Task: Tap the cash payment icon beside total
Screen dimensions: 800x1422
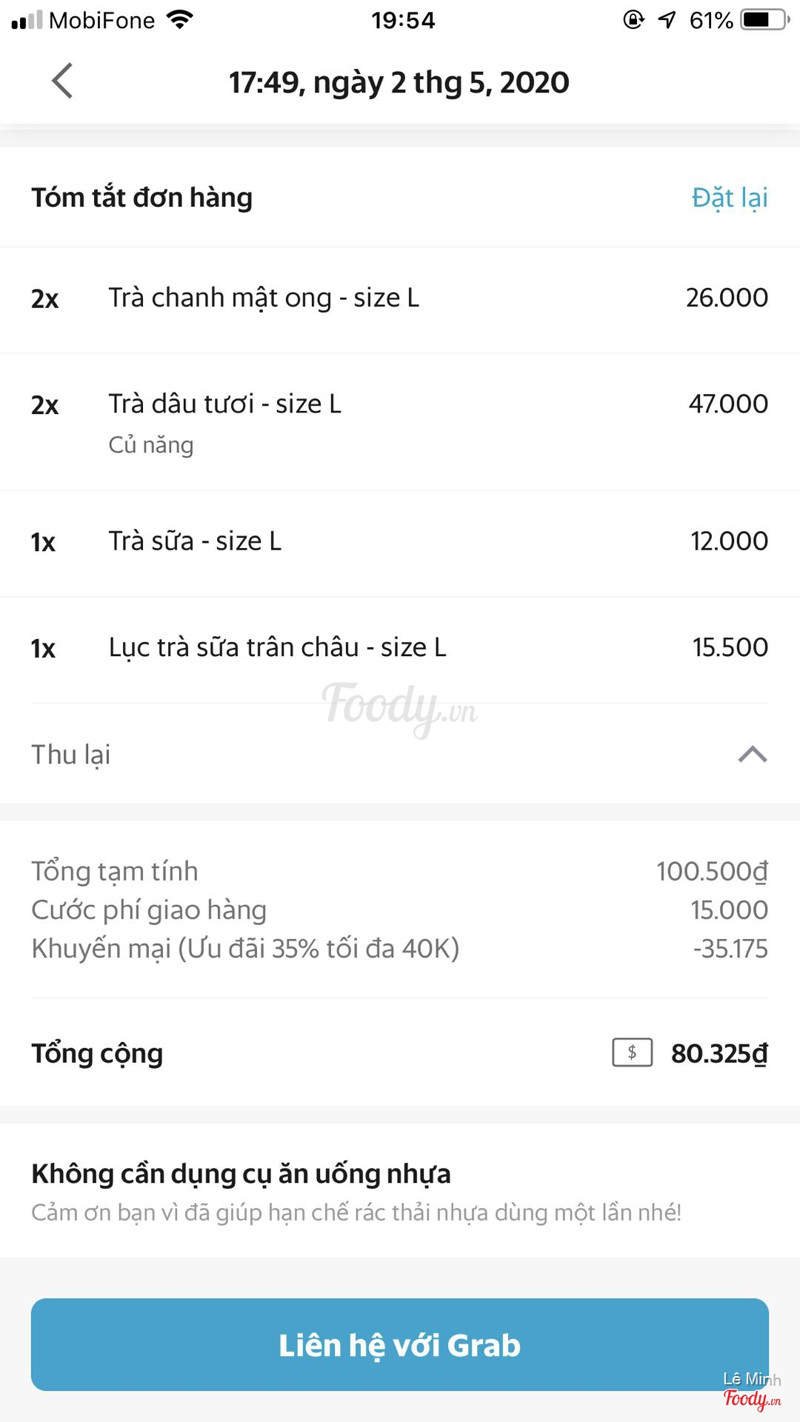Action: (632, 1053)
